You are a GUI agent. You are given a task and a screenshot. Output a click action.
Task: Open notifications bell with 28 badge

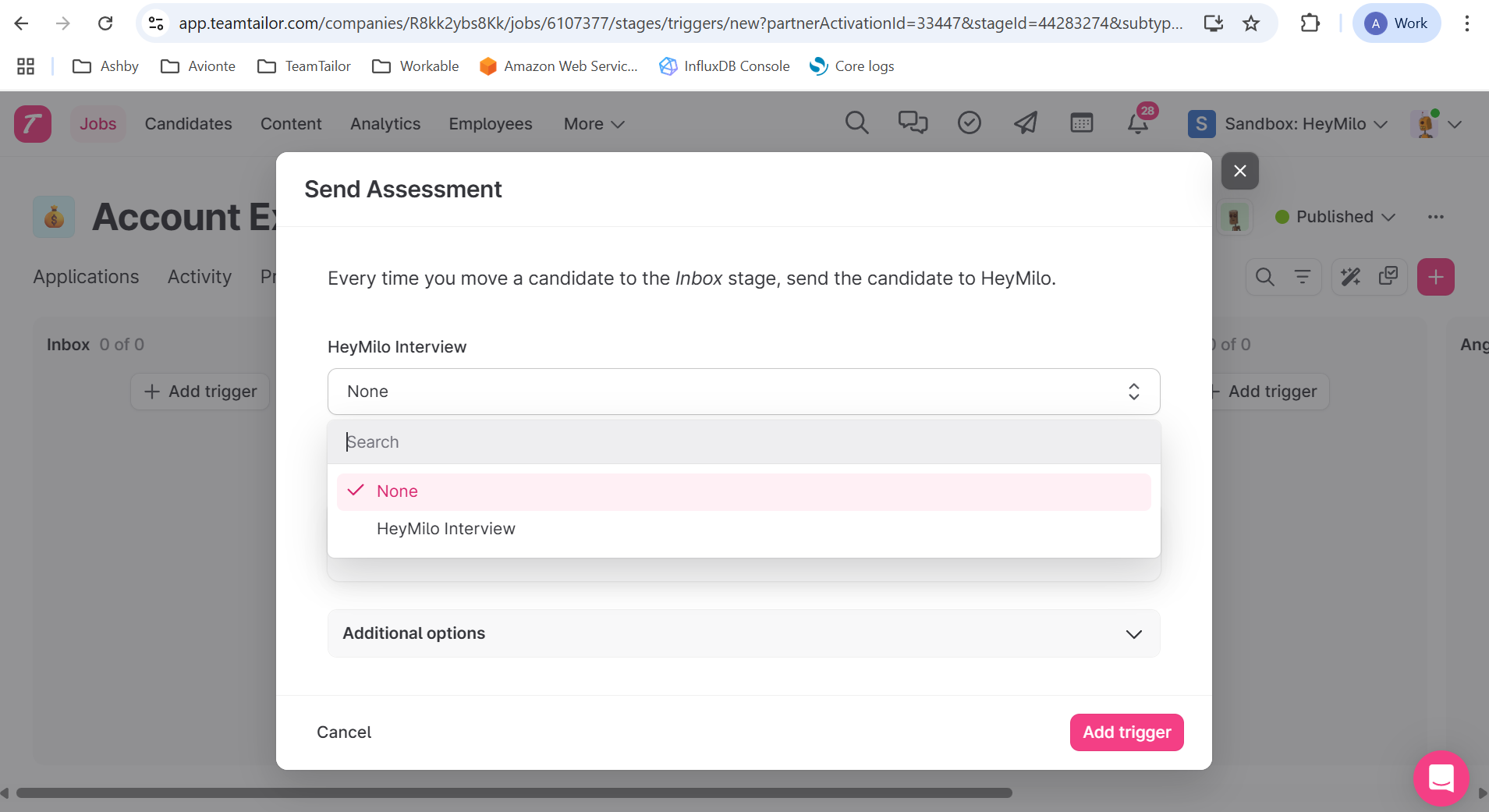(x=1138, y=123)
